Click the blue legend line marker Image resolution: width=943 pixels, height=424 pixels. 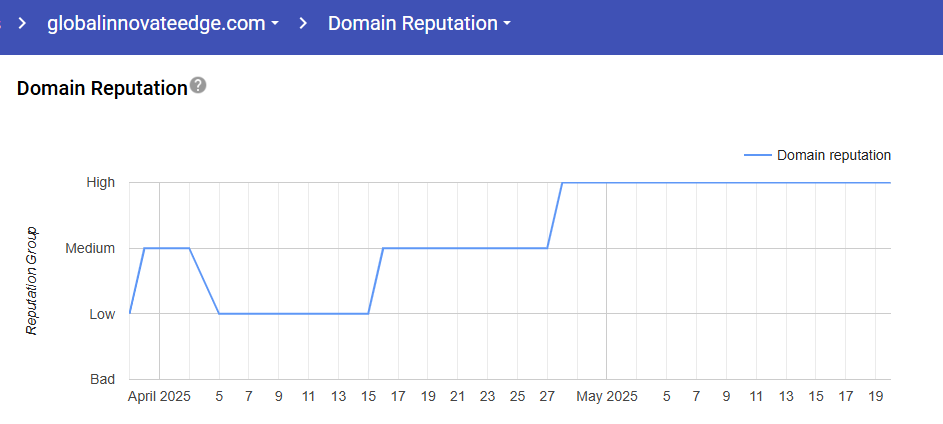(x=758, y=155)
